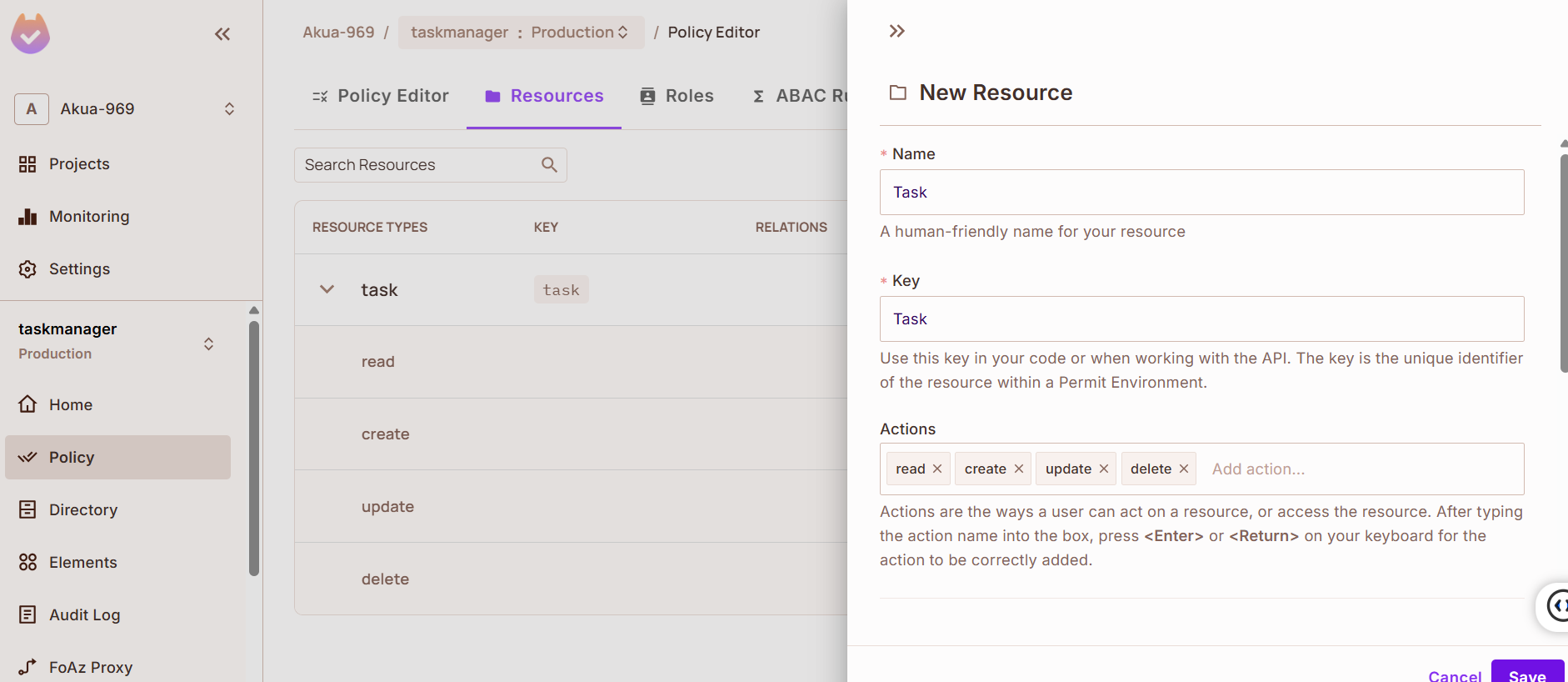The height and width of the screenshot is (682, 1568).
Task: Click the Cancel button
Action: (x=1455, y=675)
